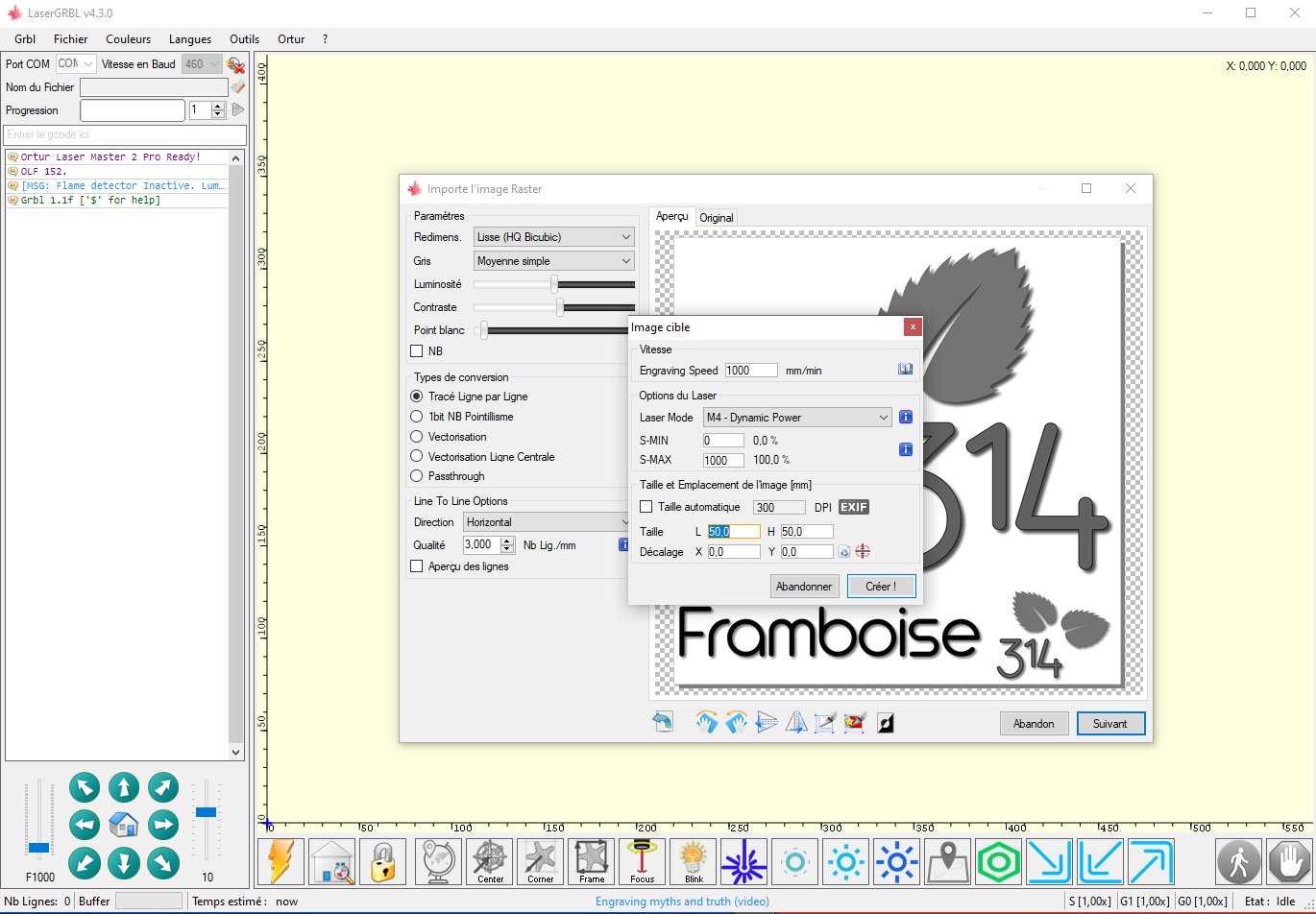Open the Gris Moyenne simple dropdown
This screenshot has width=1316, height=914.
pyautogui.click(x=554, y=261)
